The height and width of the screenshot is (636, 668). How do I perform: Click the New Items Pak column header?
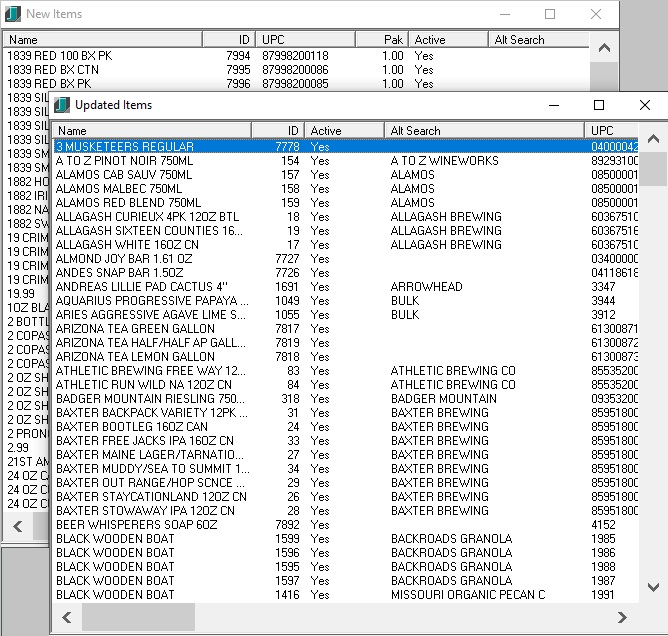(382, 40)
